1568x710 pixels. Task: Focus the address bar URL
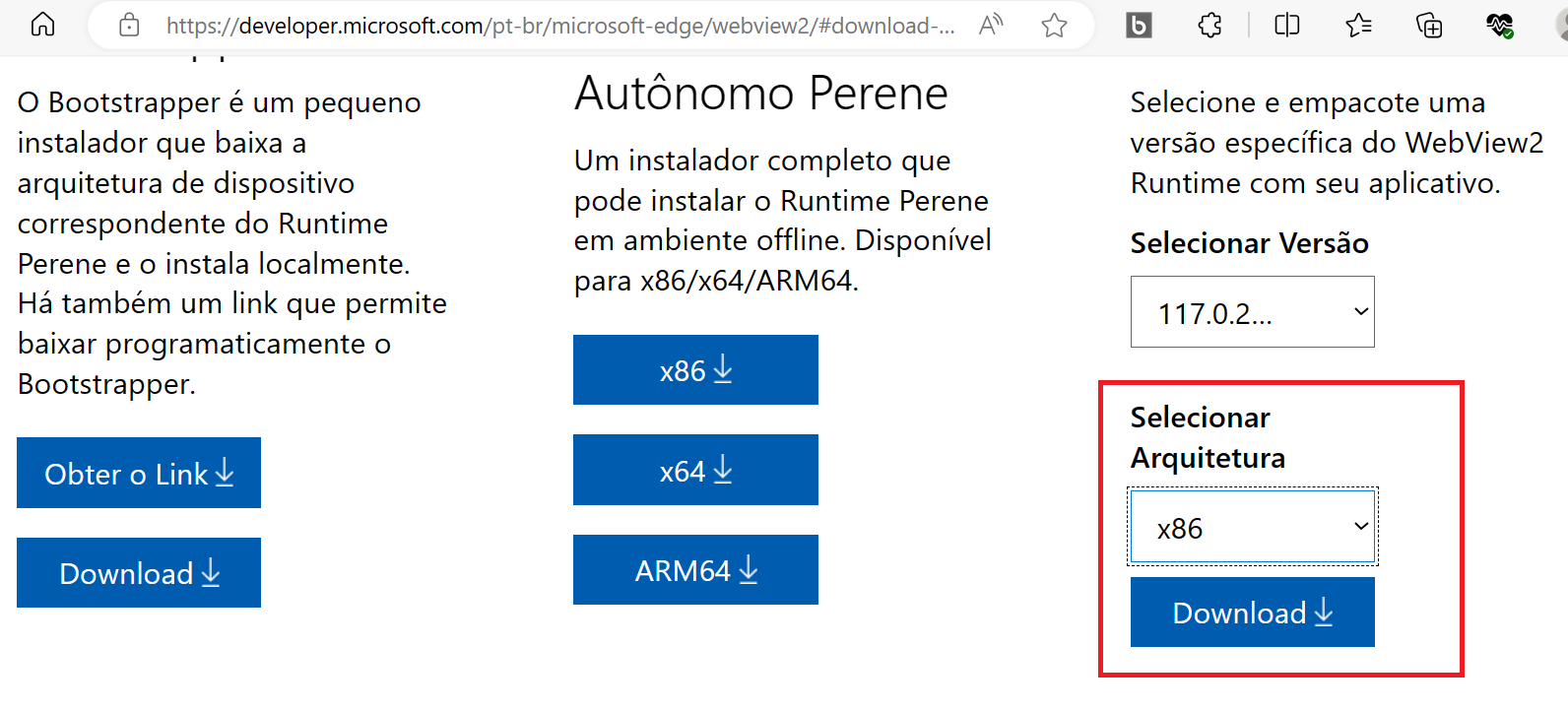560,26
